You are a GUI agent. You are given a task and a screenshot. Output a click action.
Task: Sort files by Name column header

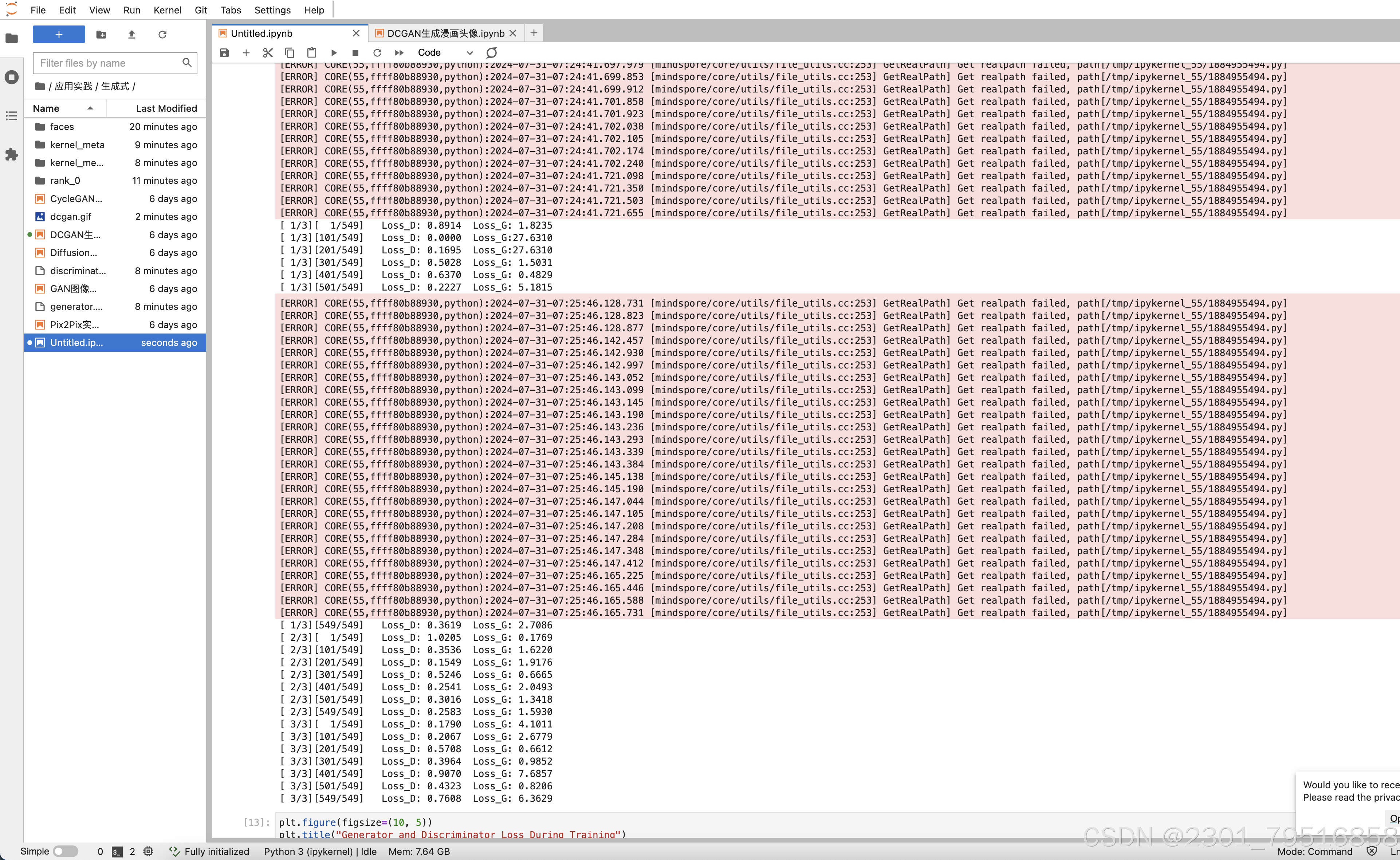pos(46,108)
